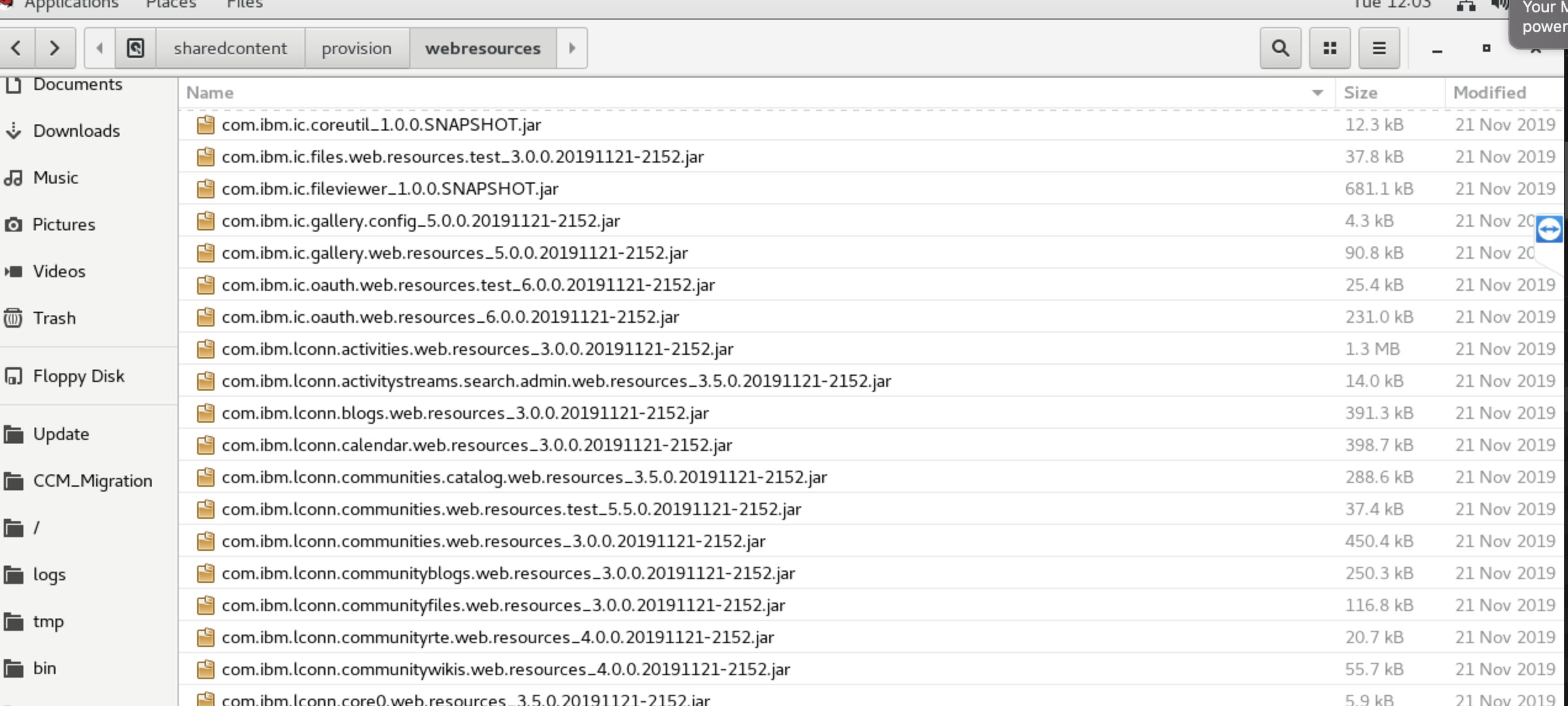Click the network status icon in top bar
The height and width of the screenshot is (706, 1568).
click(x=1466, y=6)
